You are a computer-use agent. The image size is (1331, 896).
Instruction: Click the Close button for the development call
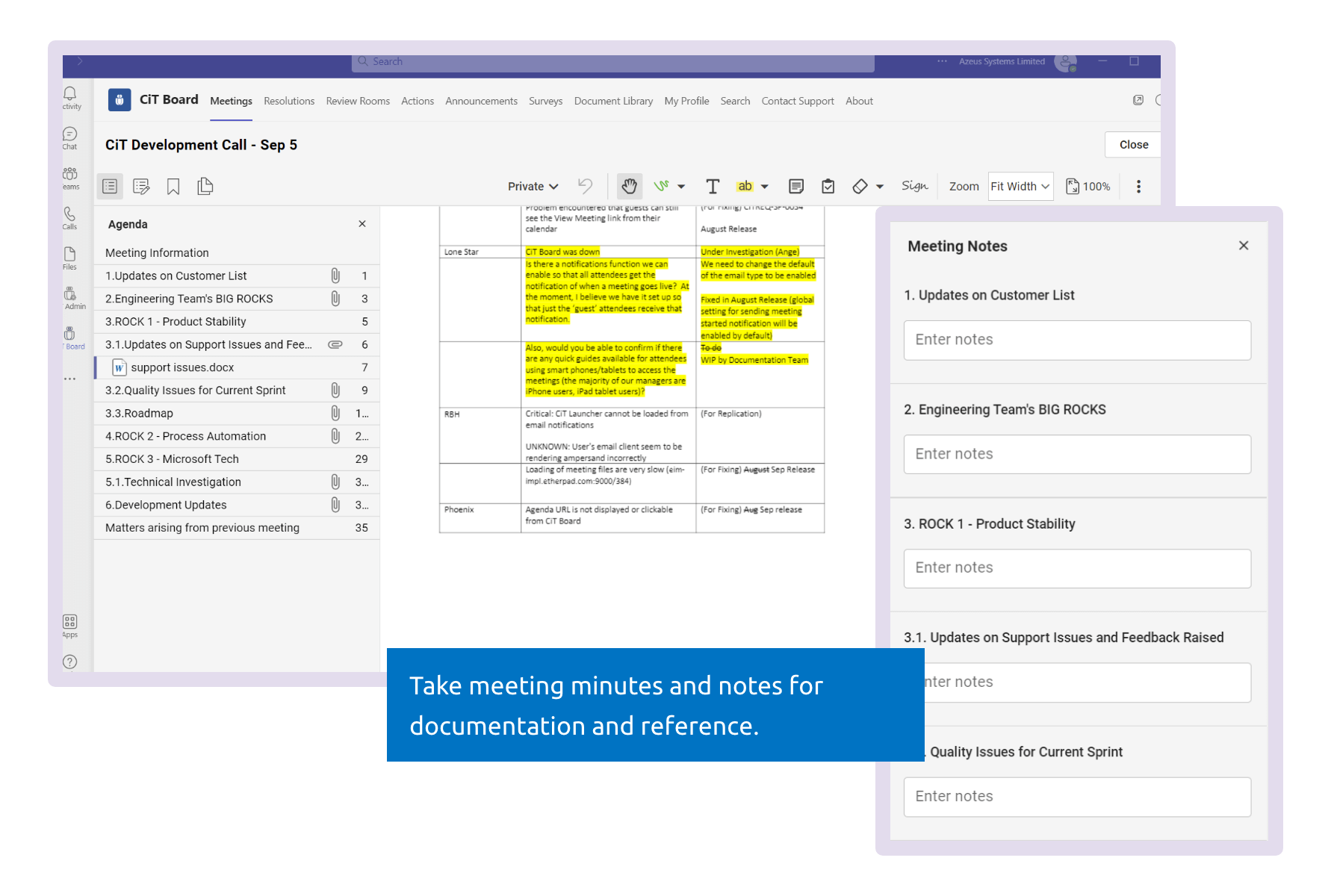(1132, 144)
